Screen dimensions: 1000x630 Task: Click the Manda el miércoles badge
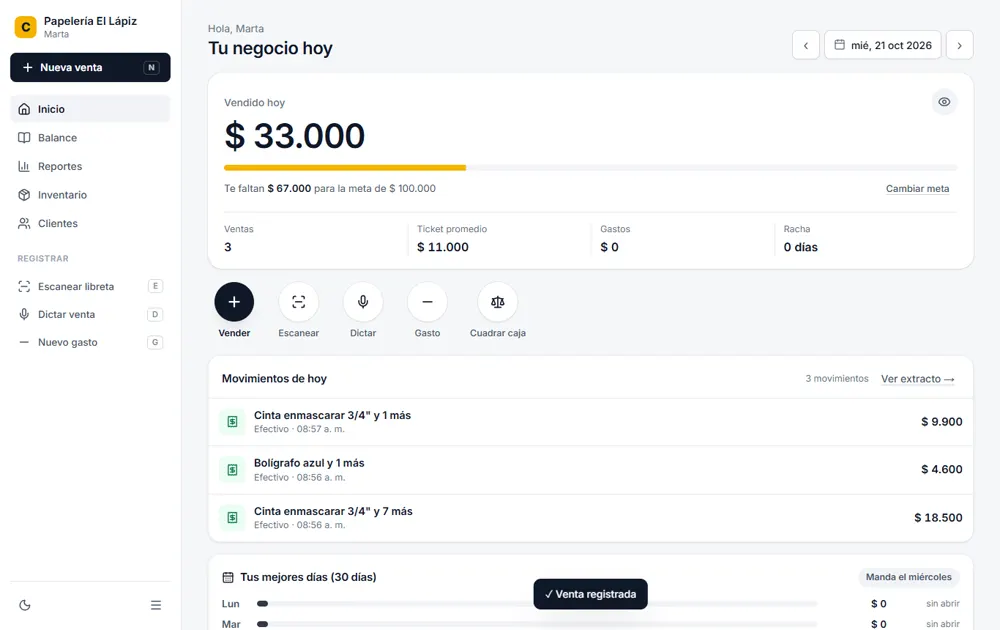click(x=908, y=577)
